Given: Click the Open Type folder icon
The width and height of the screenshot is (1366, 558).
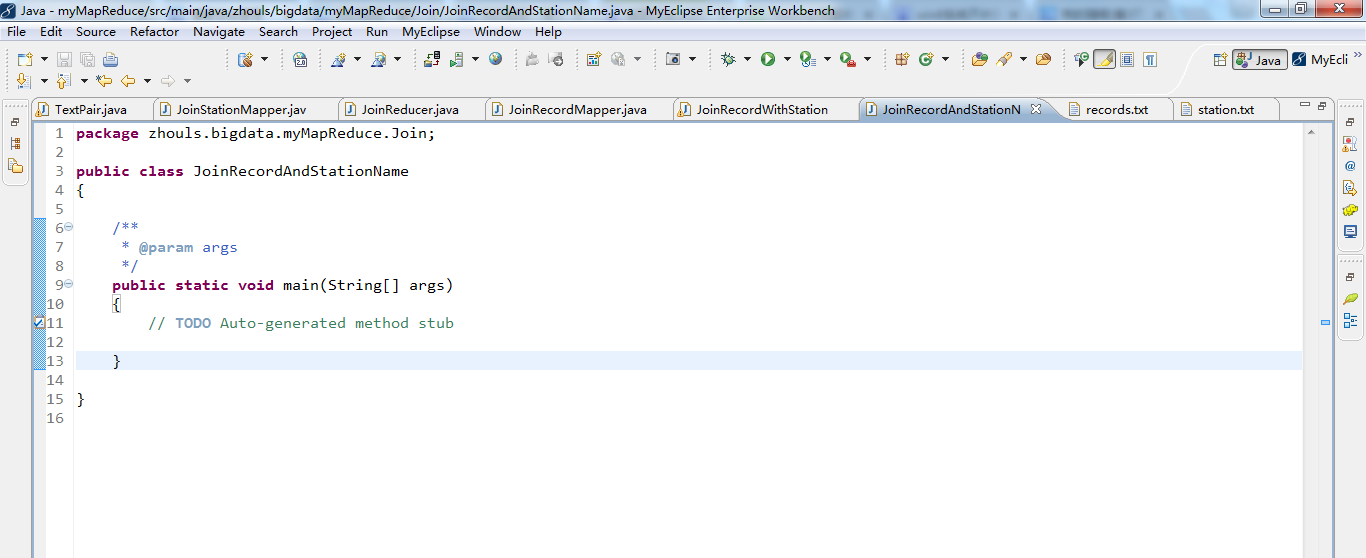Looking at the screenshot, I should point(979,60).
